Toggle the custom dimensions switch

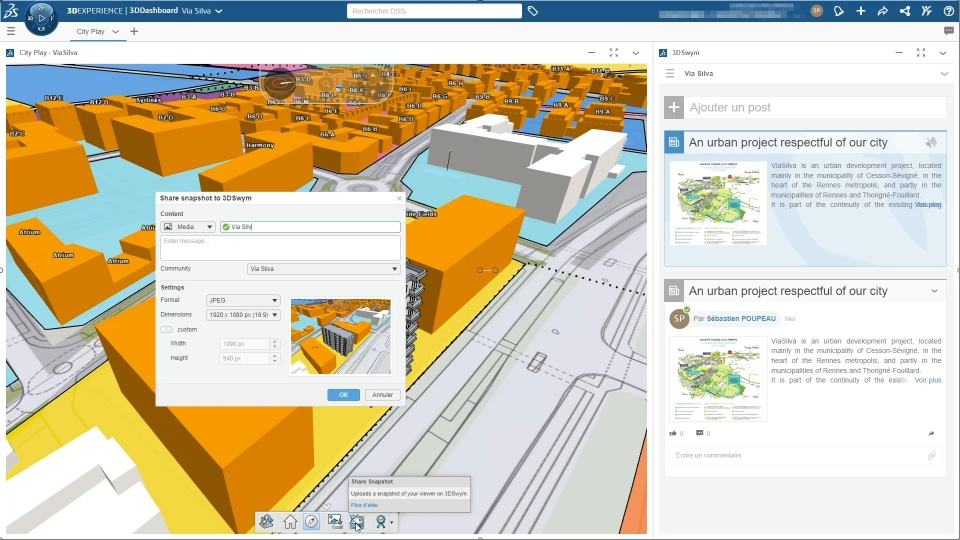pos(167,329)
